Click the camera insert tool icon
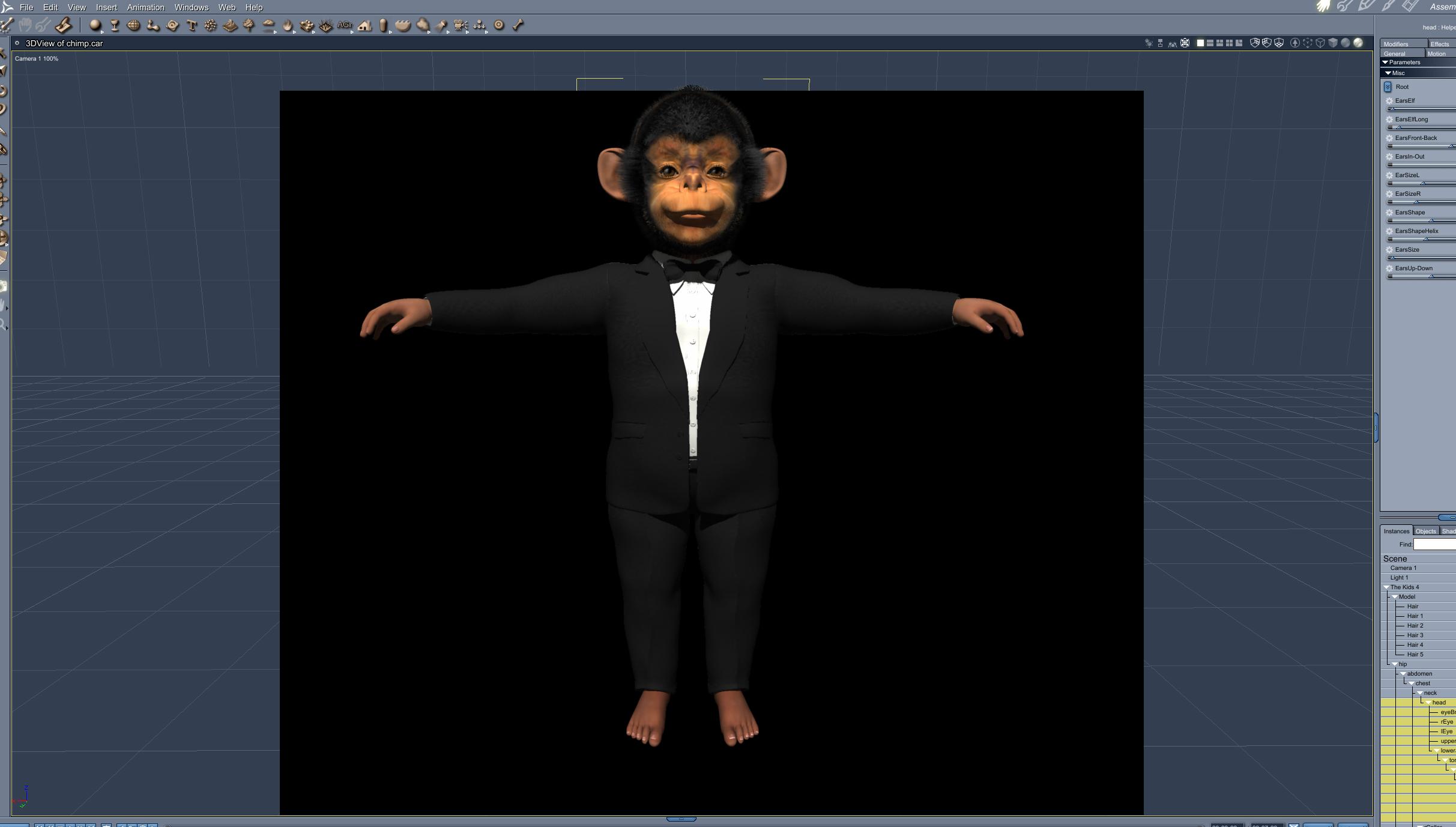 point(461,25)
